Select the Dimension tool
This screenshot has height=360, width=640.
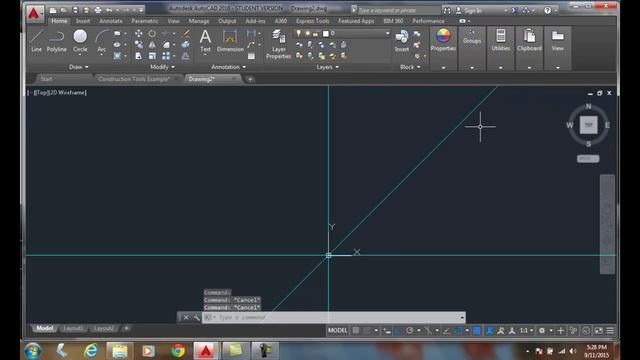(x=230, y=40)
